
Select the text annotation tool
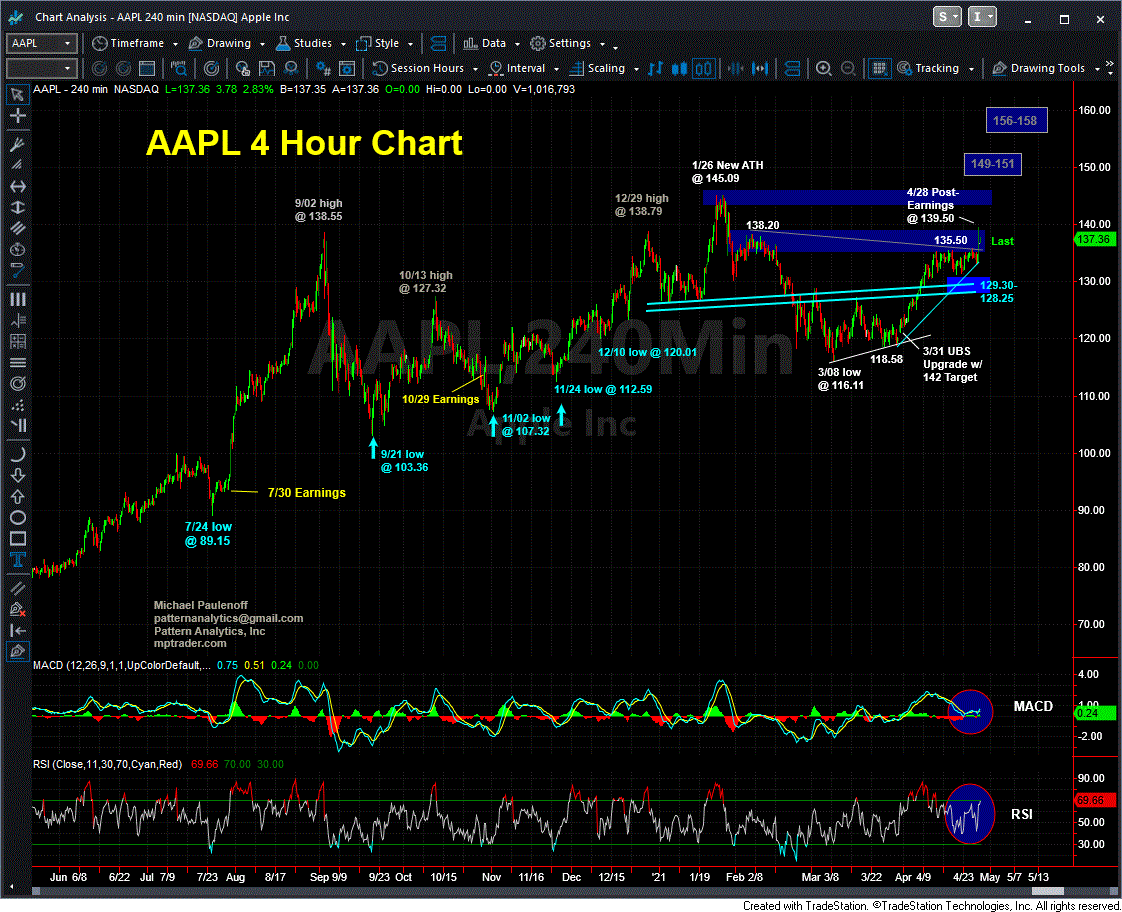point(17,559)
